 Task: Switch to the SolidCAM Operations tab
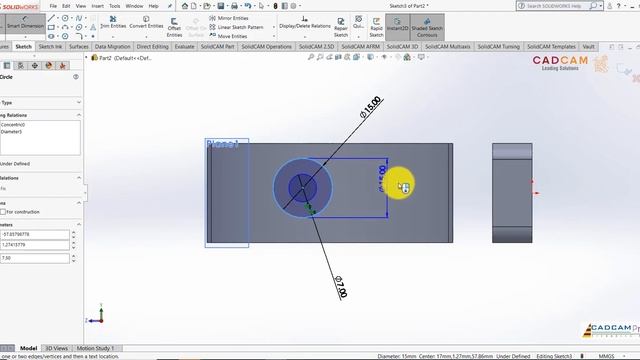point(266,47)
